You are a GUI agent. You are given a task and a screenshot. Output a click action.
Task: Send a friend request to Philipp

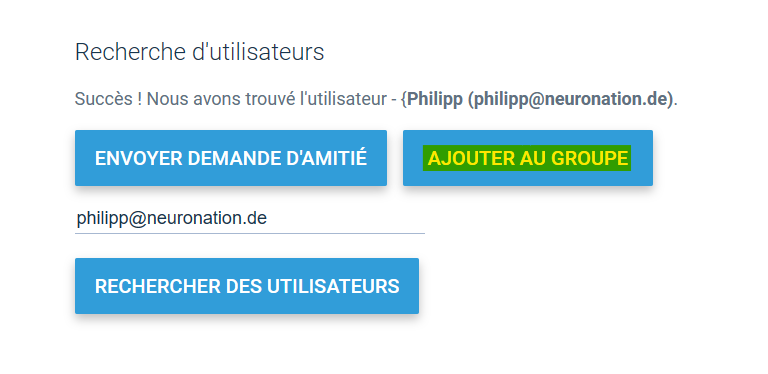[231, 158]
